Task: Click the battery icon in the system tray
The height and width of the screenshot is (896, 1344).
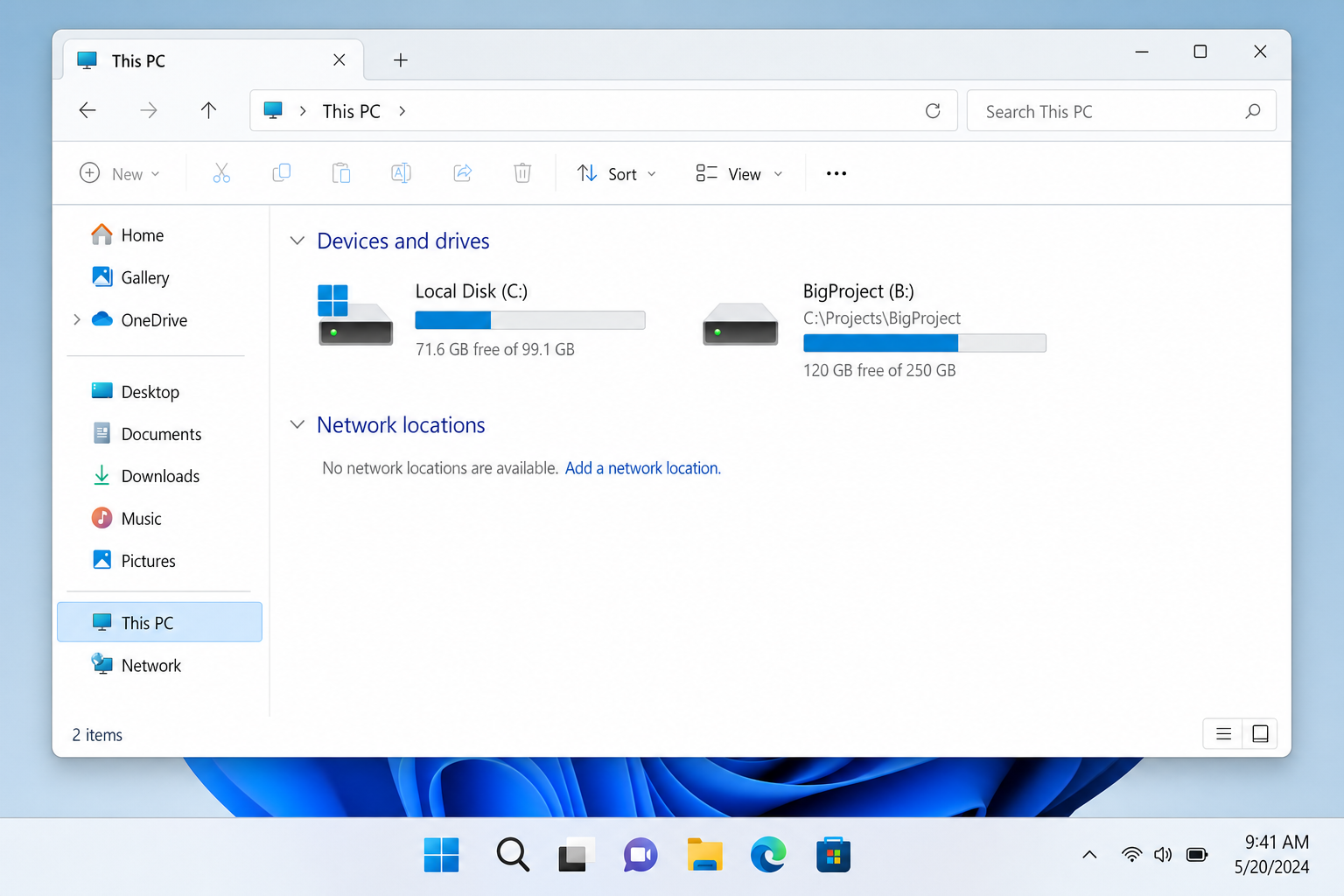Action: click(x=1197, y=855)
